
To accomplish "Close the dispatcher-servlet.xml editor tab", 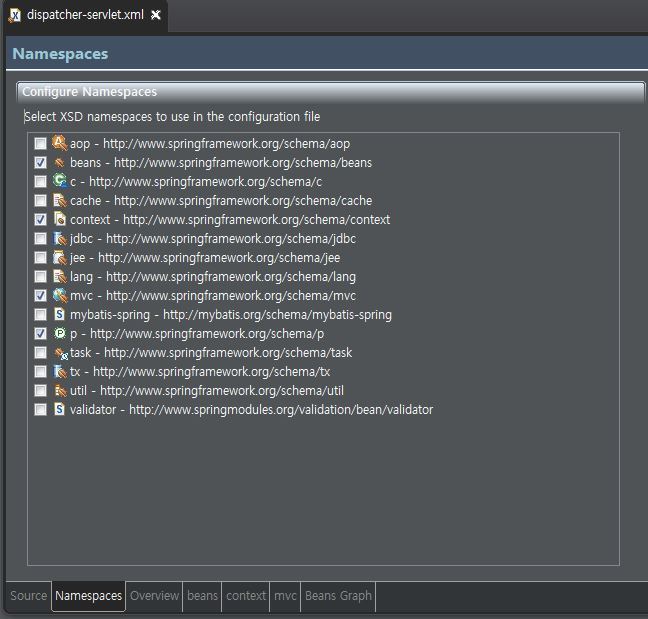I will (156, 15).
